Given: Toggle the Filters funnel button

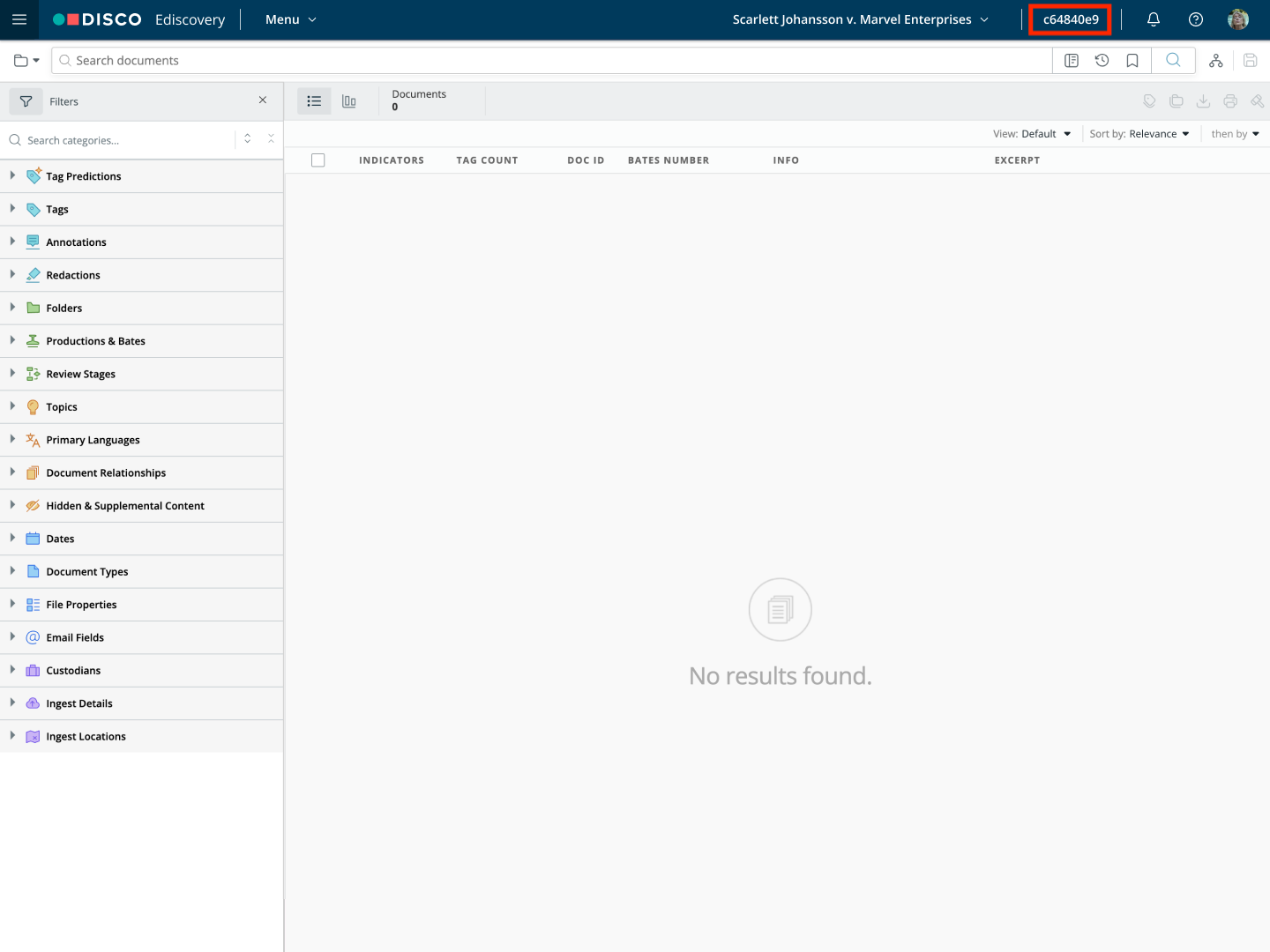Looking at the screenshot, I should 26,101.
